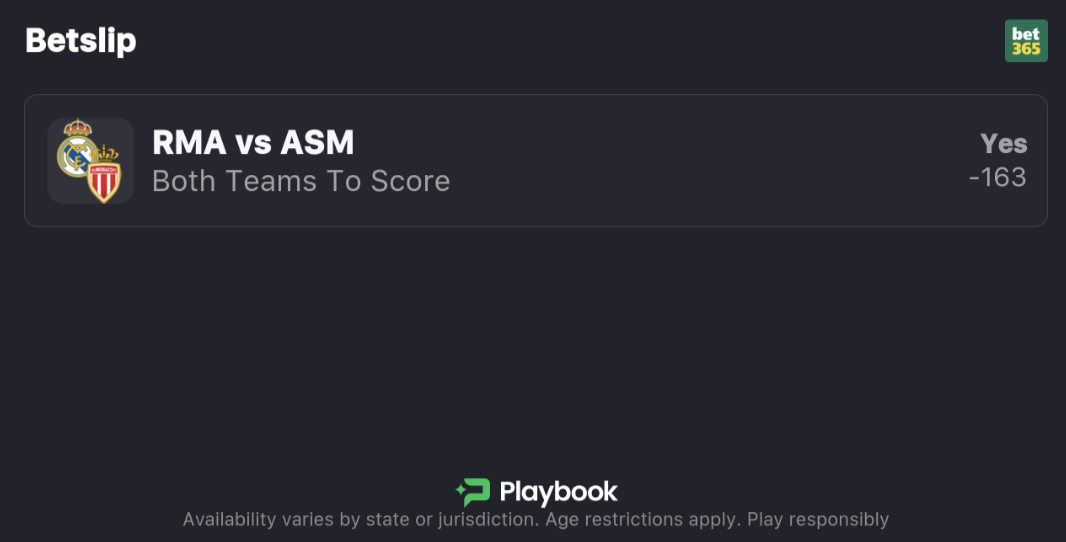The image size is (1066, 542).
Task: Click the word 'jurisdiction' in the disclaimer
Action: [489, 519]
